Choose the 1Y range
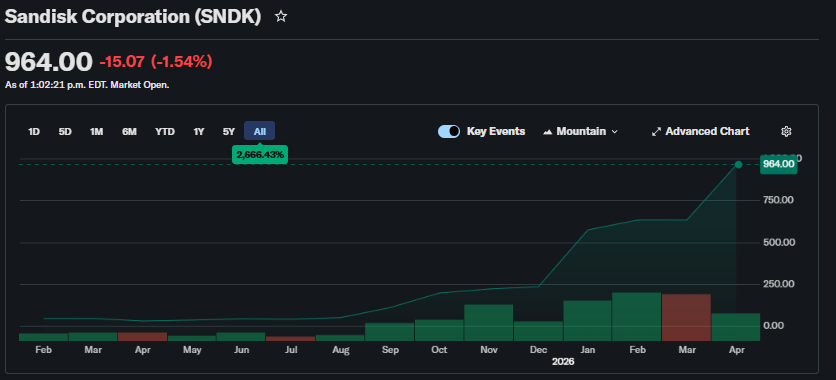 (199, 132)
